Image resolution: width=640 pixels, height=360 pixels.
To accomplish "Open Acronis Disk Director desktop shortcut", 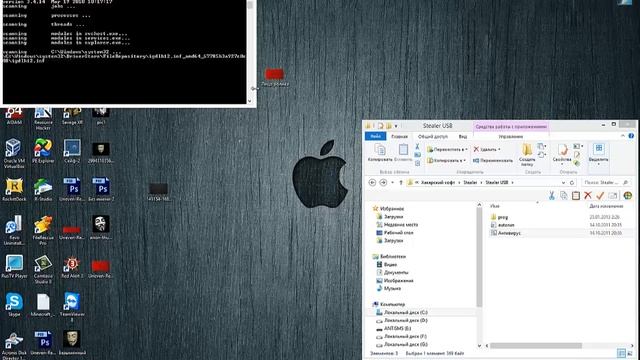I will [14, 345].
